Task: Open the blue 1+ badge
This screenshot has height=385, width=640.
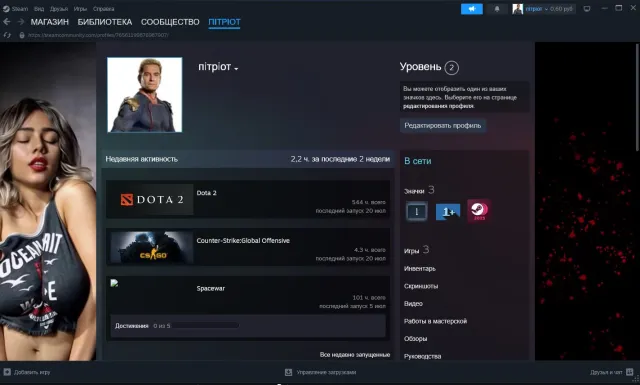Action: pyautogui.click(x=448, y=211)
